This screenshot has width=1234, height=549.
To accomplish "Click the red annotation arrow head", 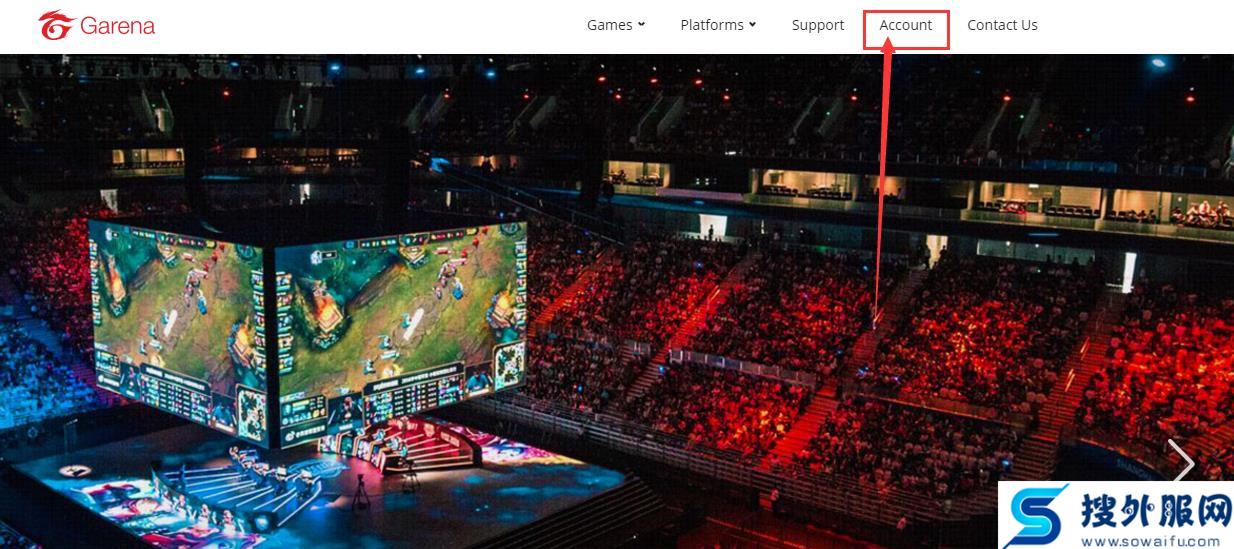I will [888, 54].
